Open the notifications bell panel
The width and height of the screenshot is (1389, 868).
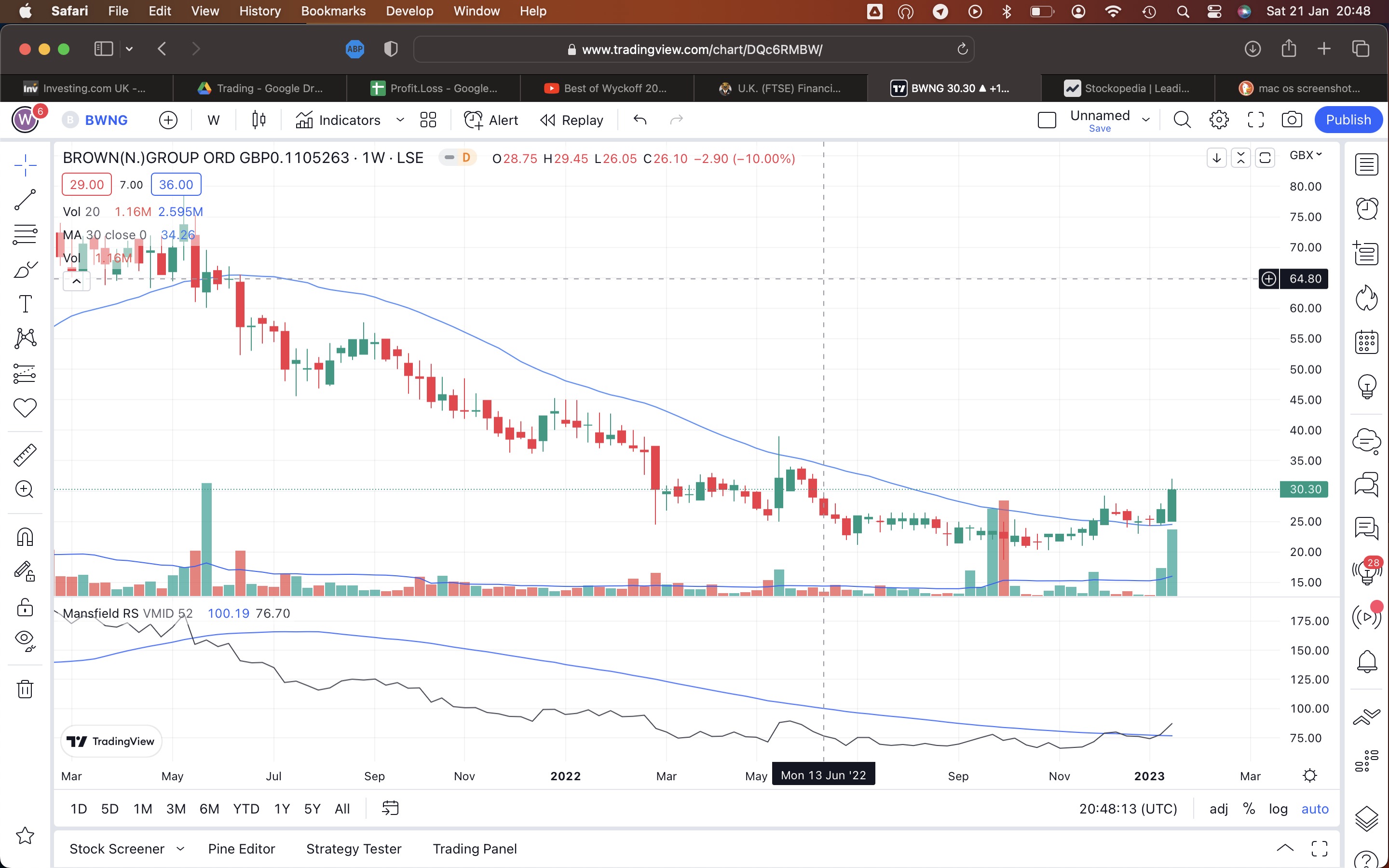coord(1367,661)
